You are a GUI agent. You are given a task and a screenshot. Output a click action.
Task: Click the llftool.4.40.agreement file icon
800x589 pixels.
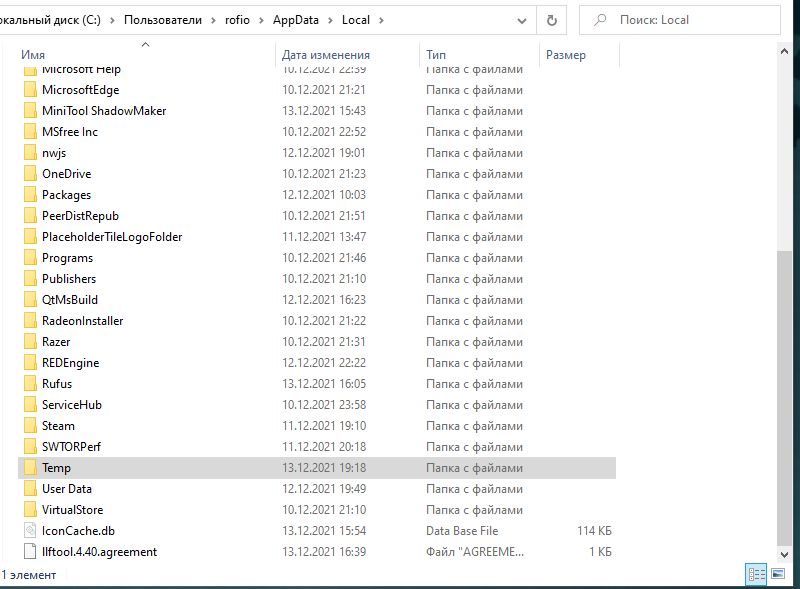click(x=30, y=552)
